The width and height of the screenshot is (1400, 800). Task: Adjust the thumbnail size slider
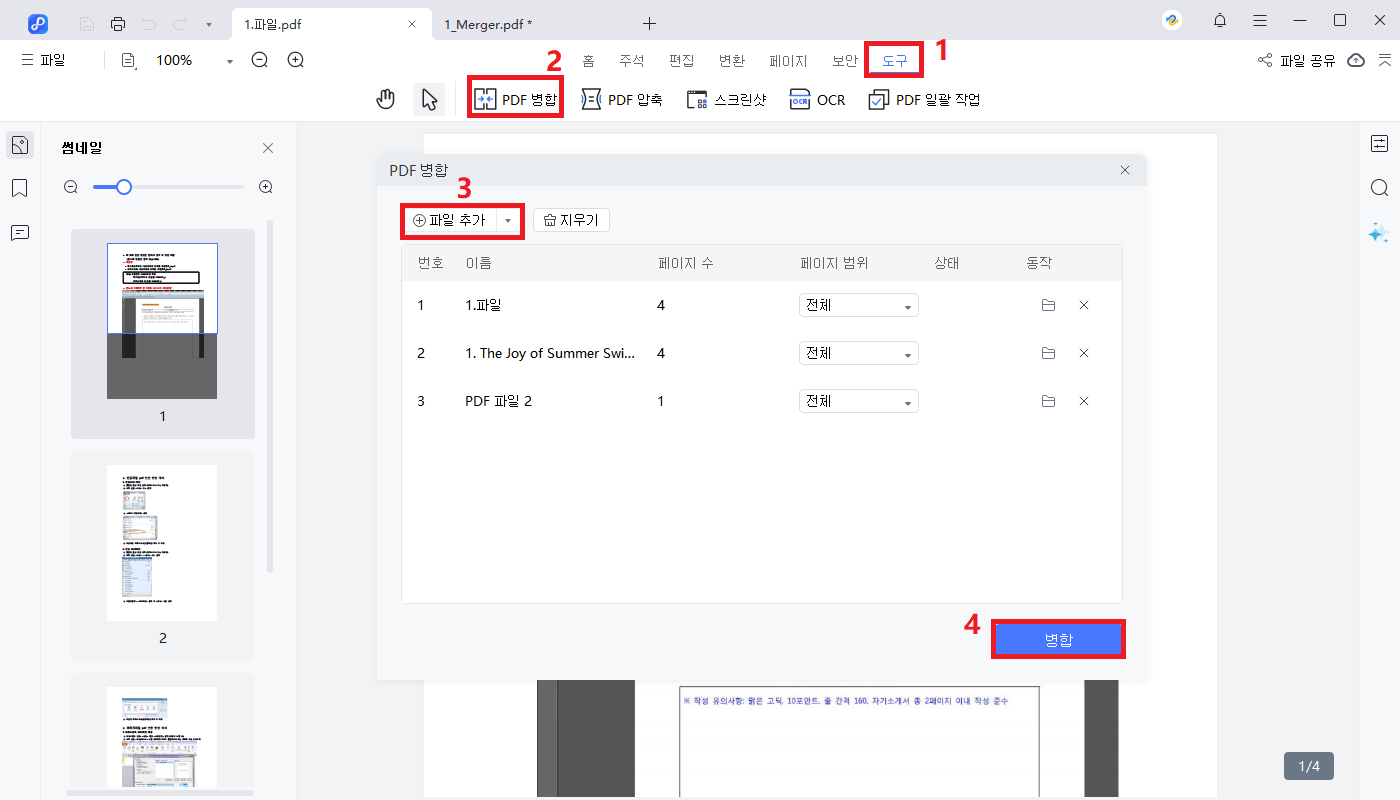[122, 186]
